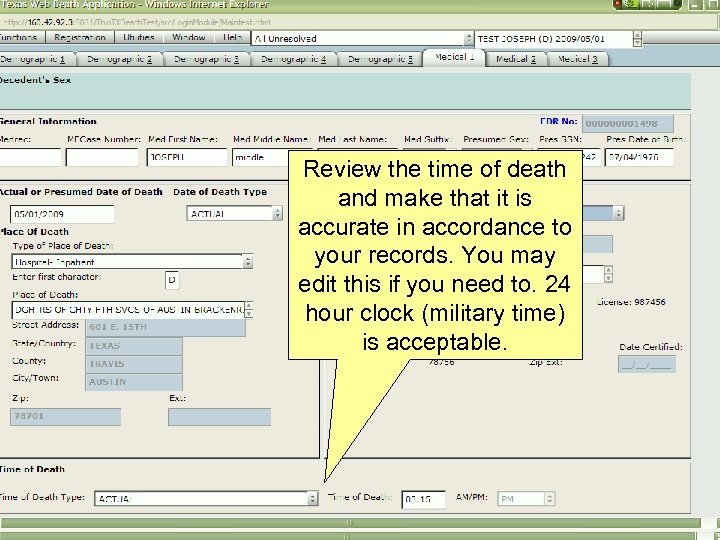The image size is (720, 540).
Task: Expand the All Unresolved dropdown
Action: pos(468,39)
